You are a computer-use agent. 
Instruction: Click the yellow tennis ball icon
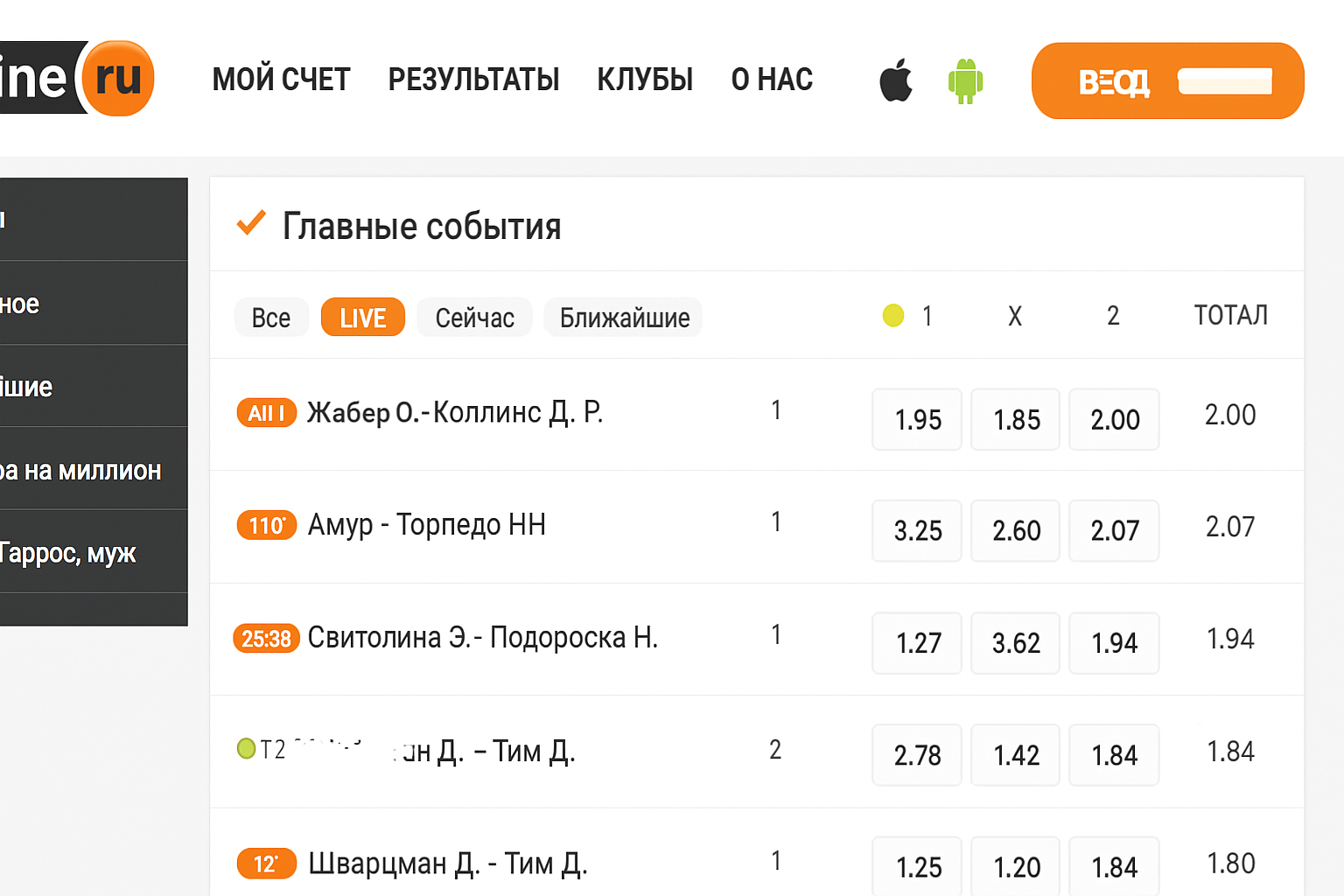tap(892, 315)
